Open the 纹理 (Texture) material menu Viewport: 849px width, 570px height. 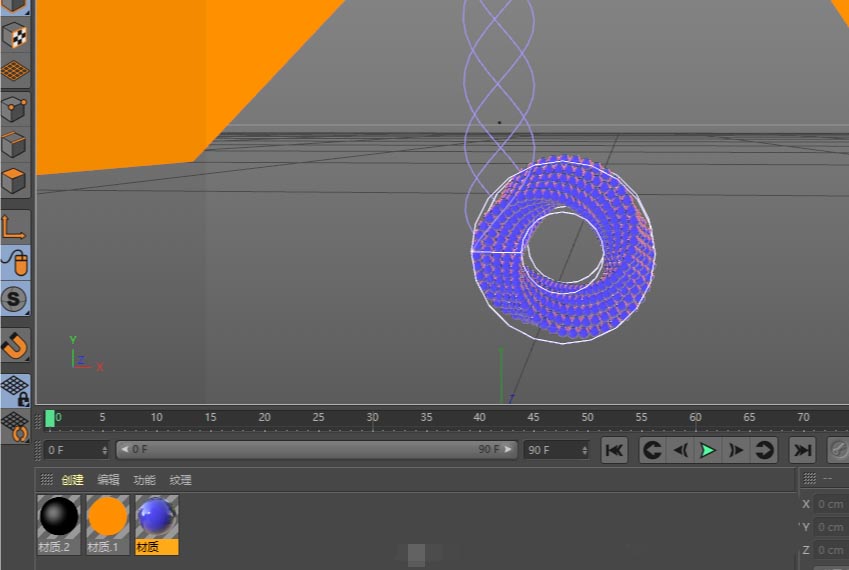click(180, 480)
